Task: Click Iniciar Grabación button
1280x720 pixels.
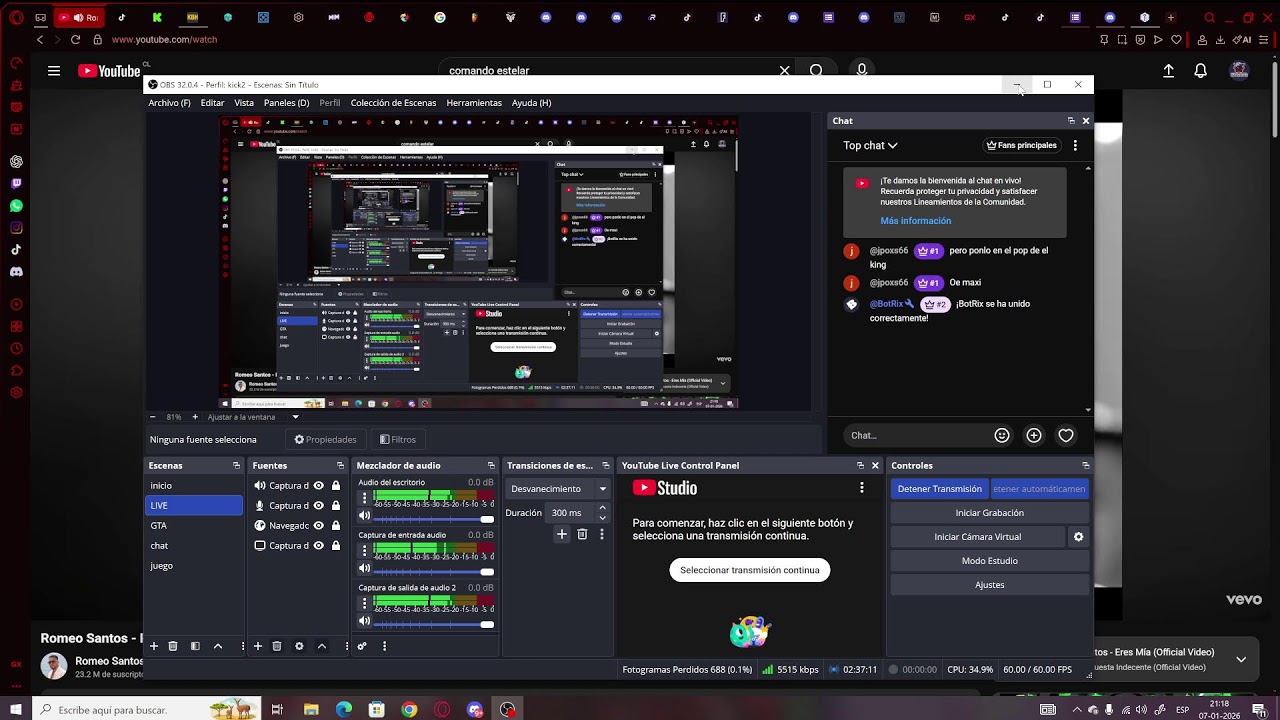Action: coord(989,513)
